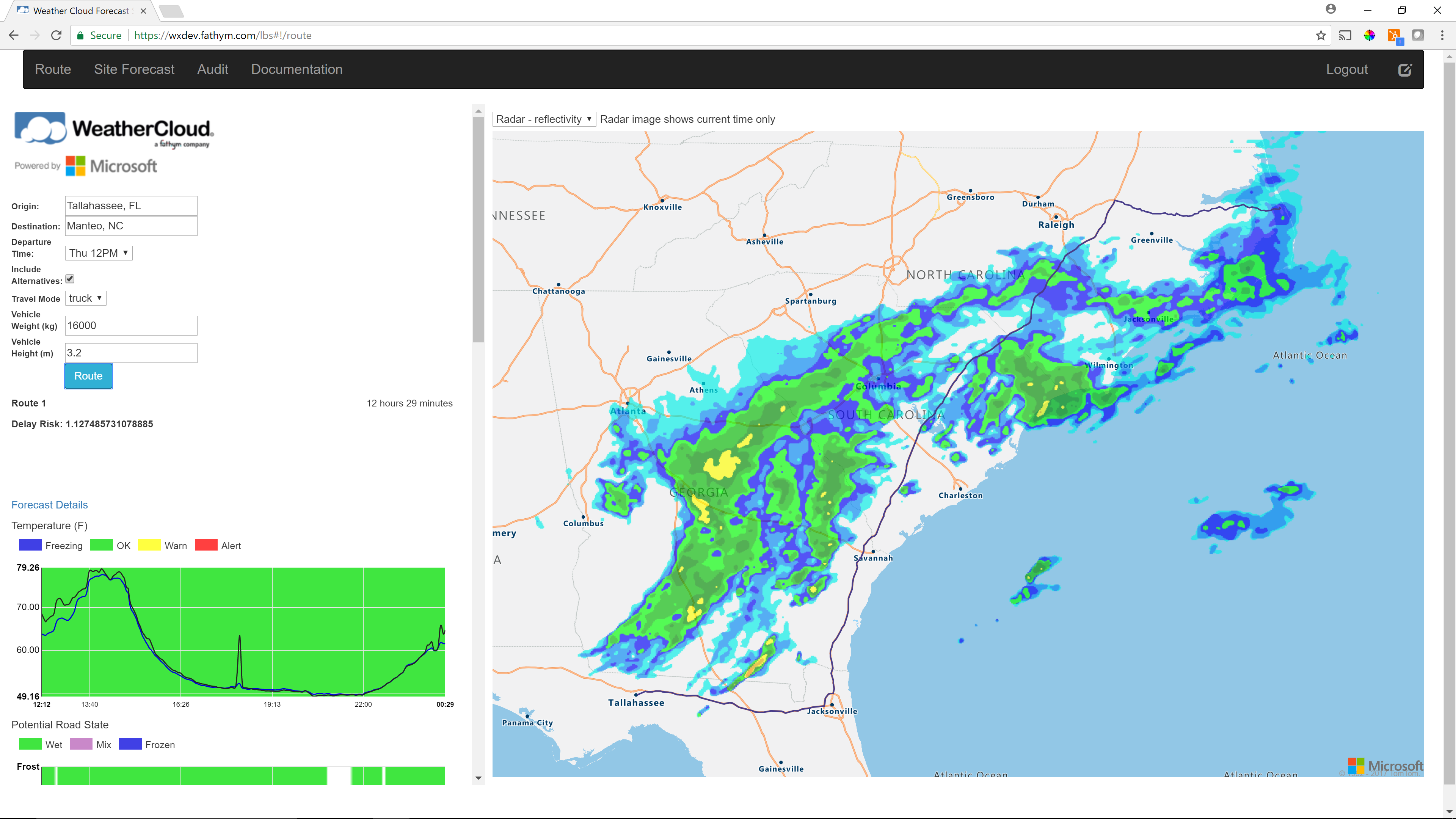The image size is (1456, 819).
Task: Click the Chrome profile avatar icon
Action: click(x=1330, y=9)
